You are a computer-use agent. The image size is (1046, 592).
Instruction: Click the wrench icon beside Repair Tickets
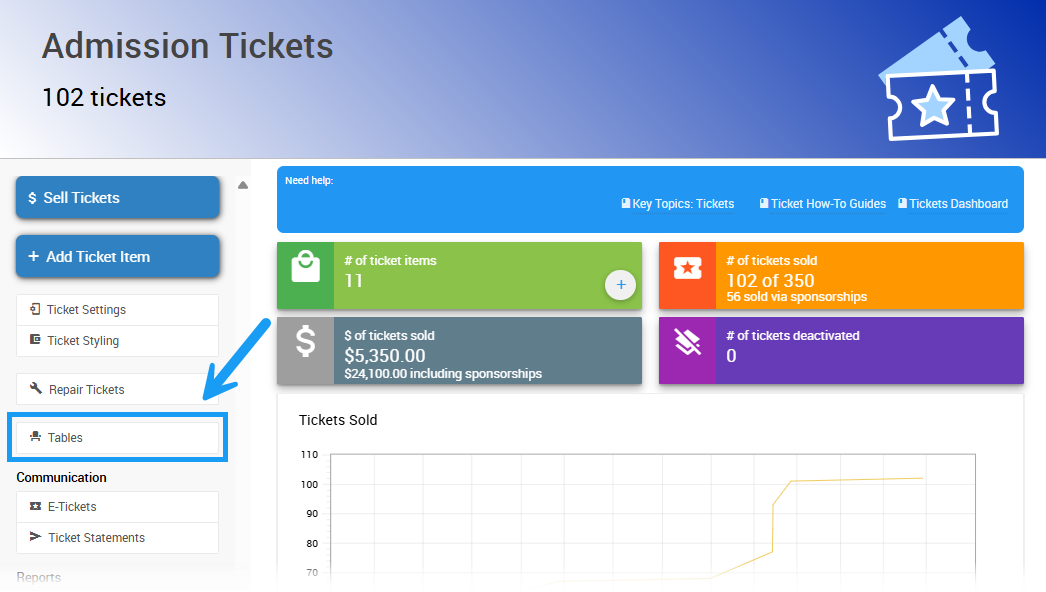pyautogui.click(x=36, y=389)
